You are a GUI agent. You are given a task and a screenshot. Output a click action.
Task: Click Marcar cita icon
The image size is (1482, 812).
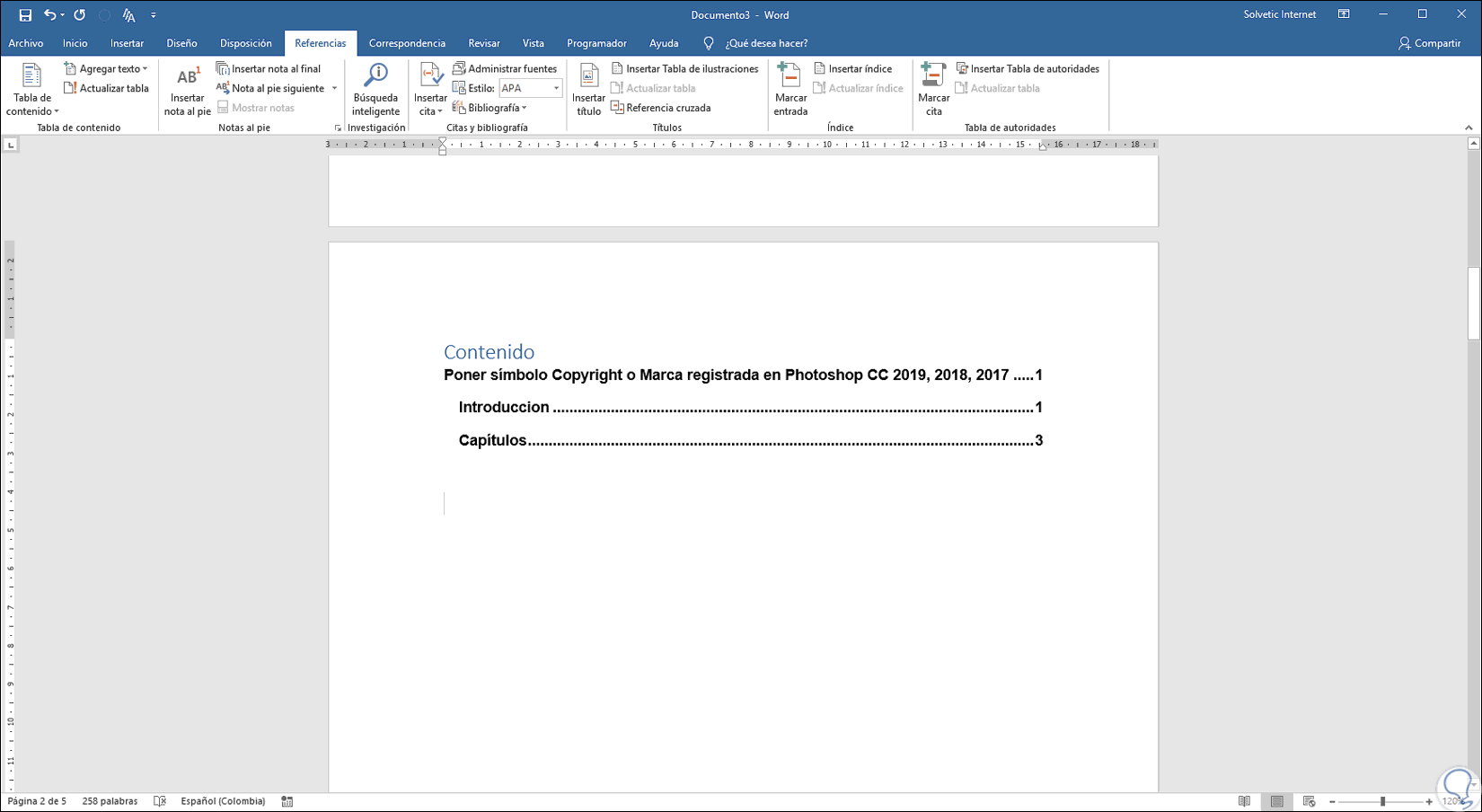(x=934, y=75)
